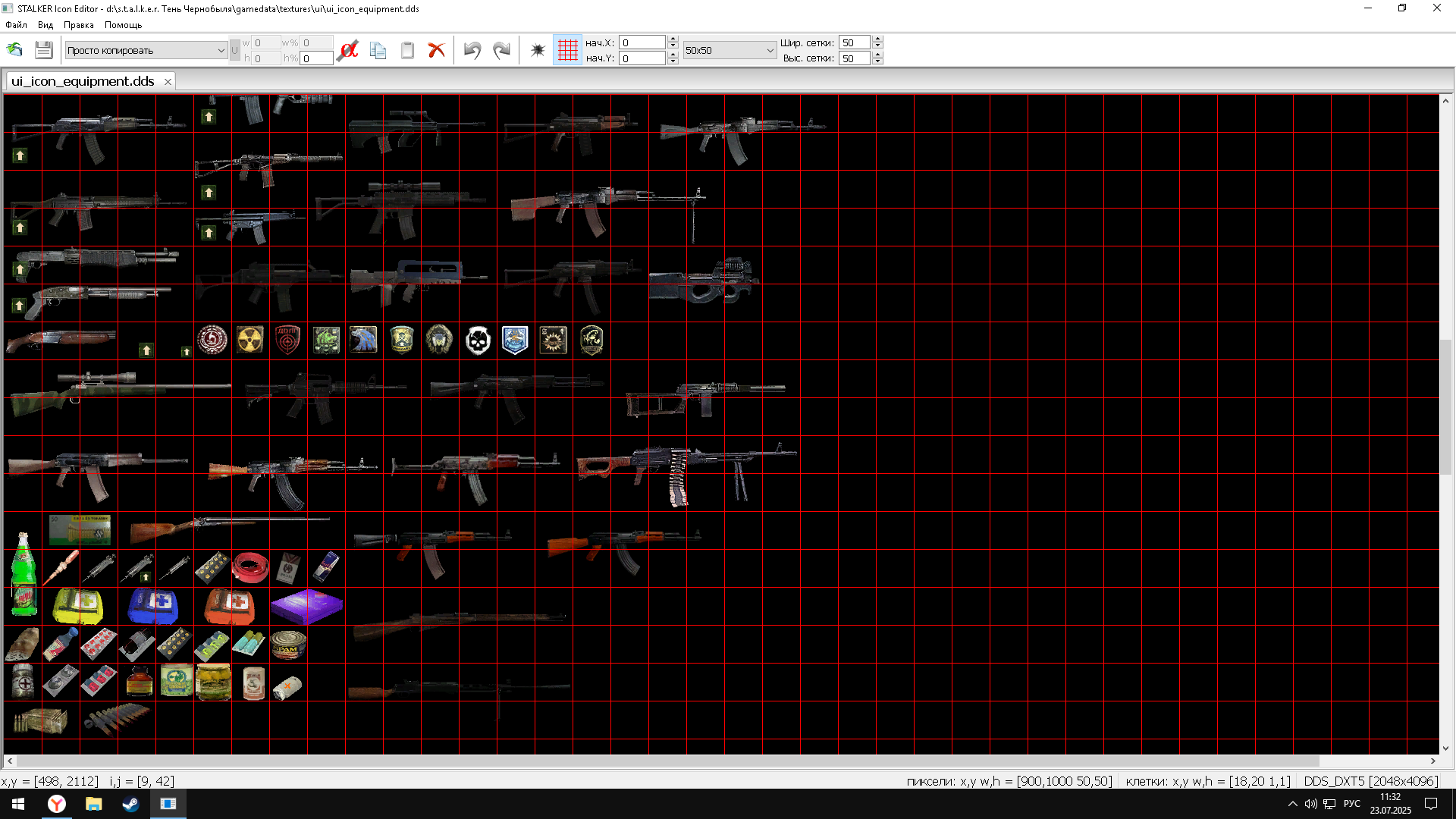Click the vertical scrollbar up arrow
This screenshot has height=819, width=1456.
pyautogui.click(x=1446, y=101)
